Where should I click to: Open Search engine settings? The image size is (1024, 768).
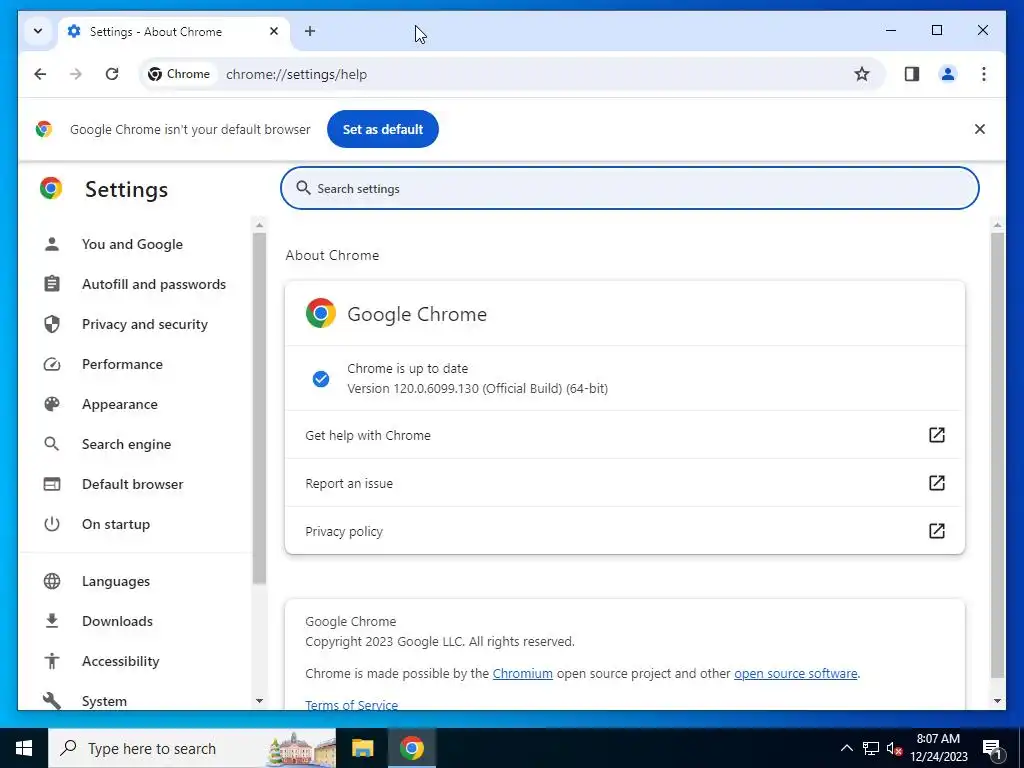(x=126, y=444)
